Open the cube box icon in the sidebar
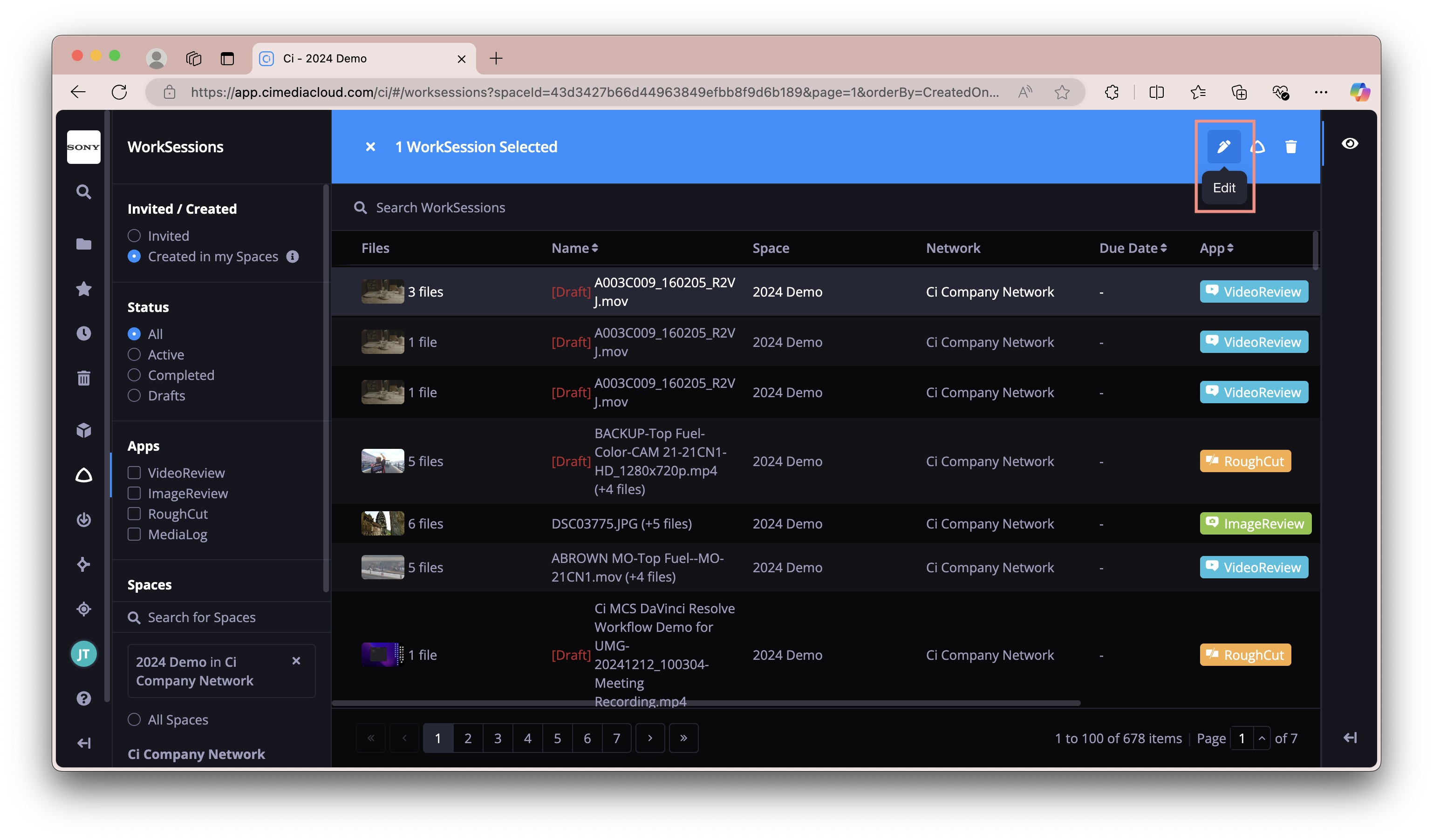 click(83, 430)
